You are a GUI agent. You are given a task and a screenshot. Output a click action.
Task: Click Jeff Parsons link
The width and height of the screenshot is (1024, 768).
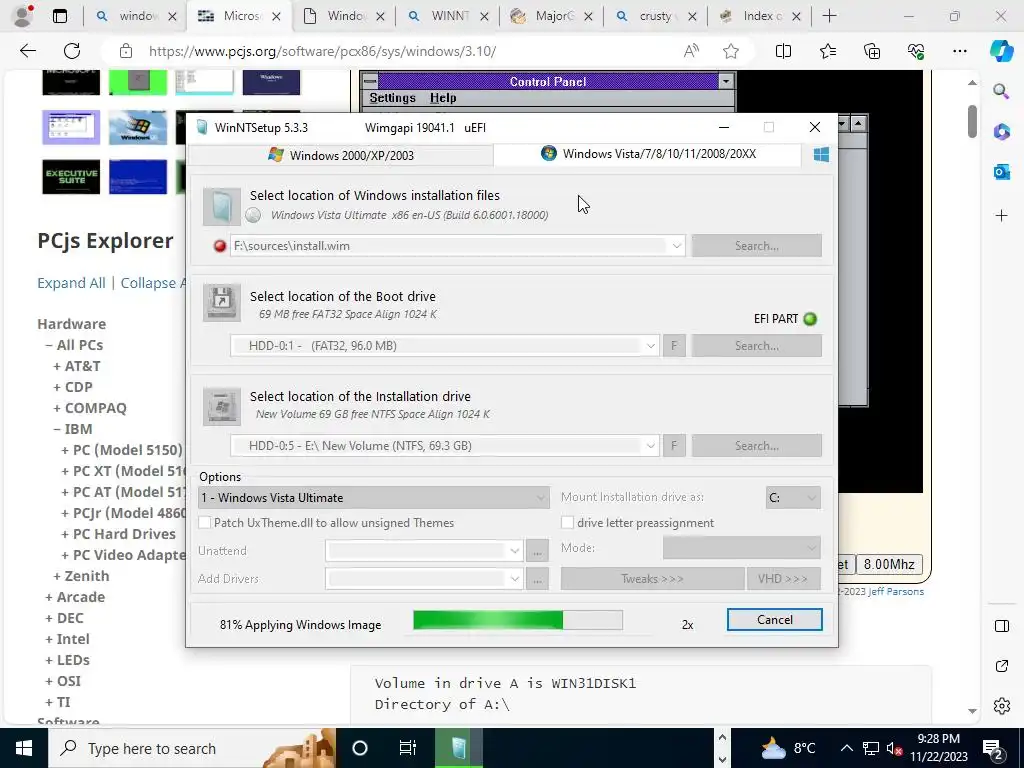coord(896,592)
